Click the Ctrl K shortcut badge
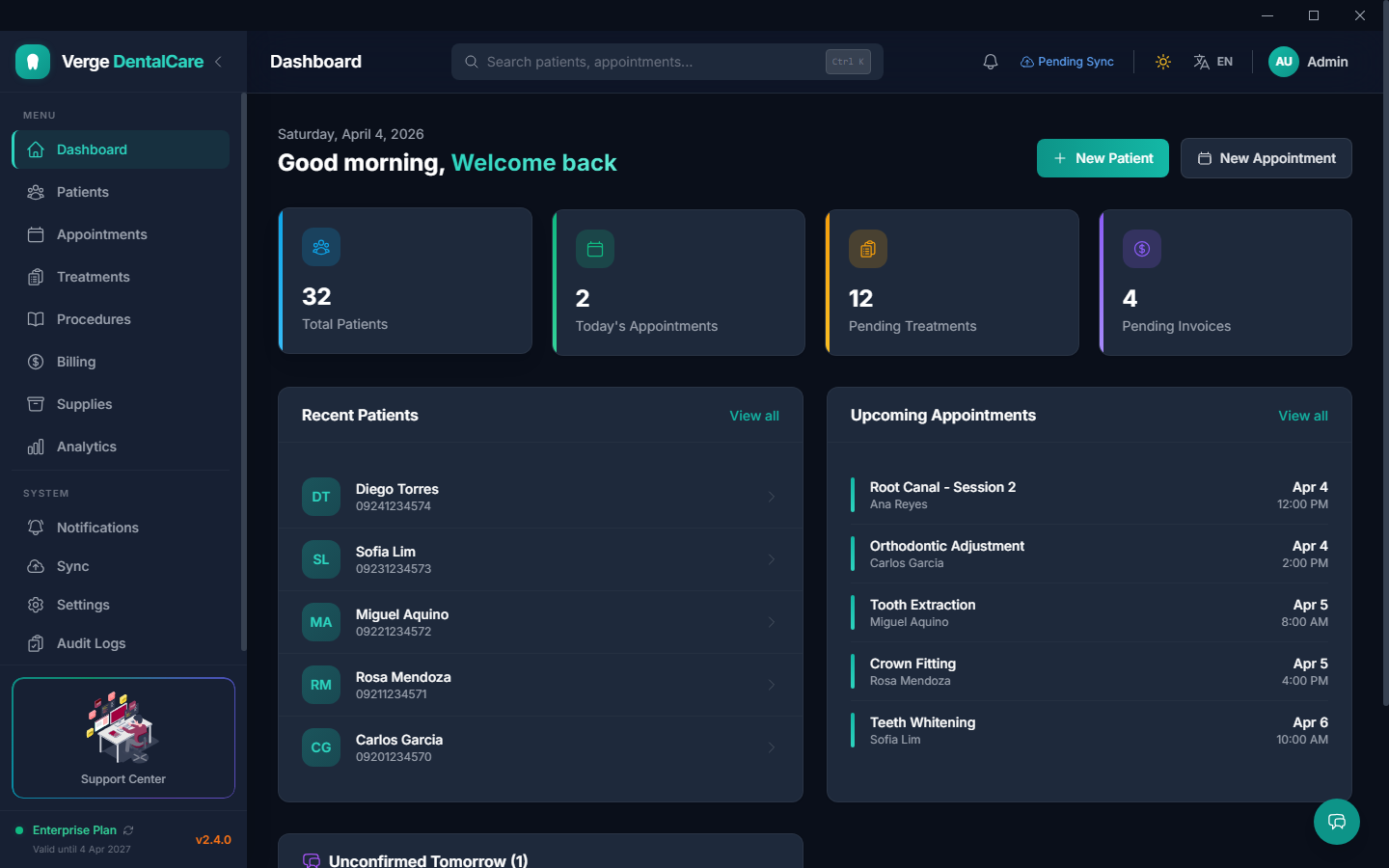This screenshot has width=1389, height=868. click(848, 62)
